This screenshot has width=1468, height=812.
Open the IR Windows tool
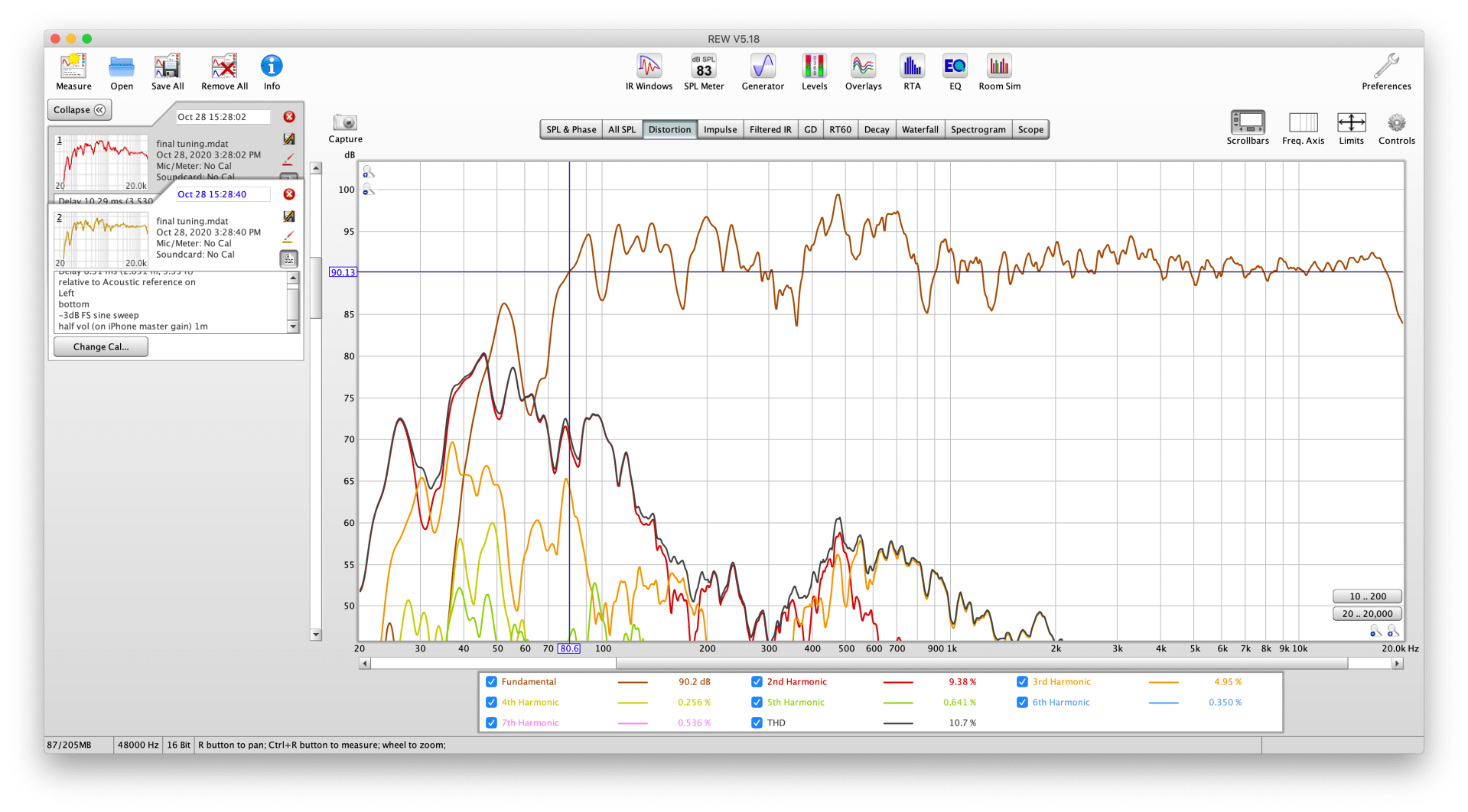click(649, 67)
